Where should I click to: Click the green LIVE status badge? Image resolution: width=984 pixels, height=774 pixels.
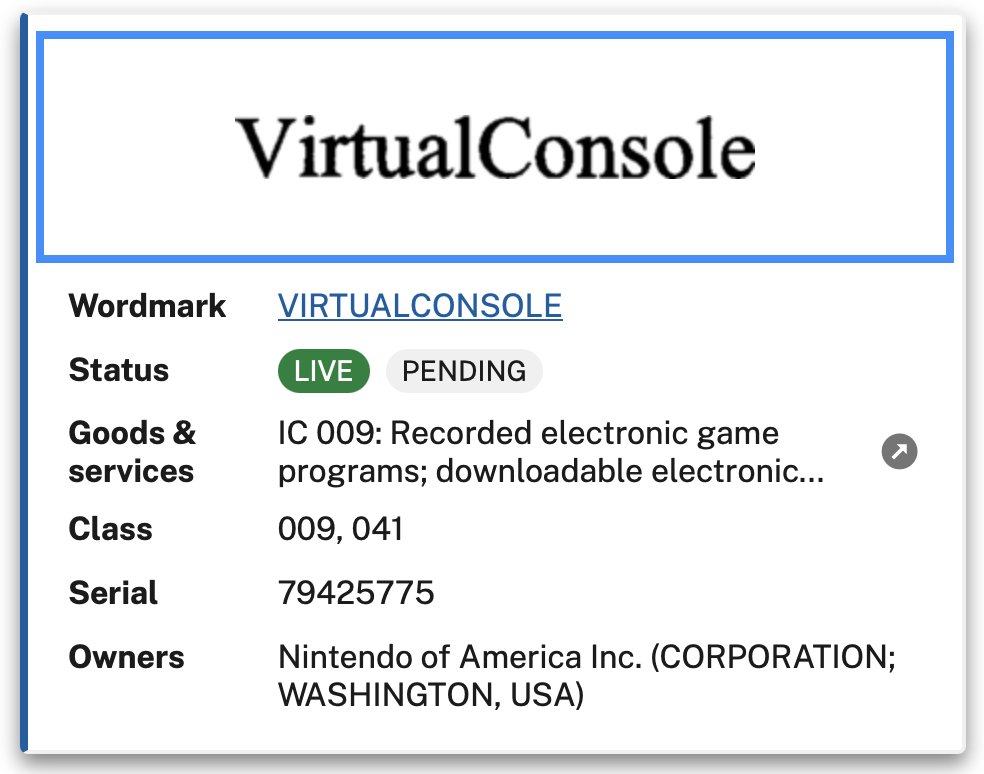323,371
